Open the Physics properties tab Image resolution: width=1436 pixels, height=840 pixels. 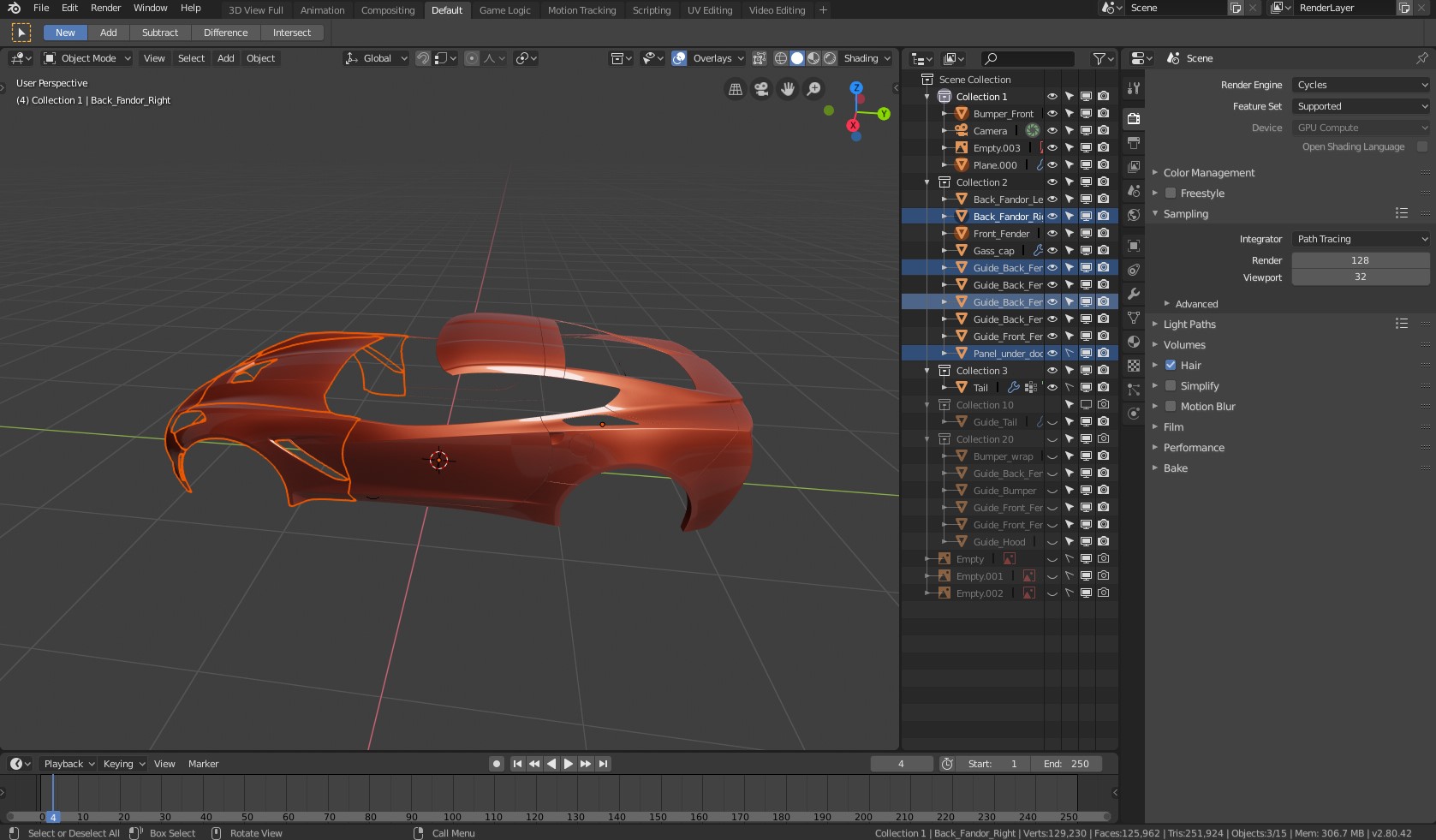tap(1134, 414)
